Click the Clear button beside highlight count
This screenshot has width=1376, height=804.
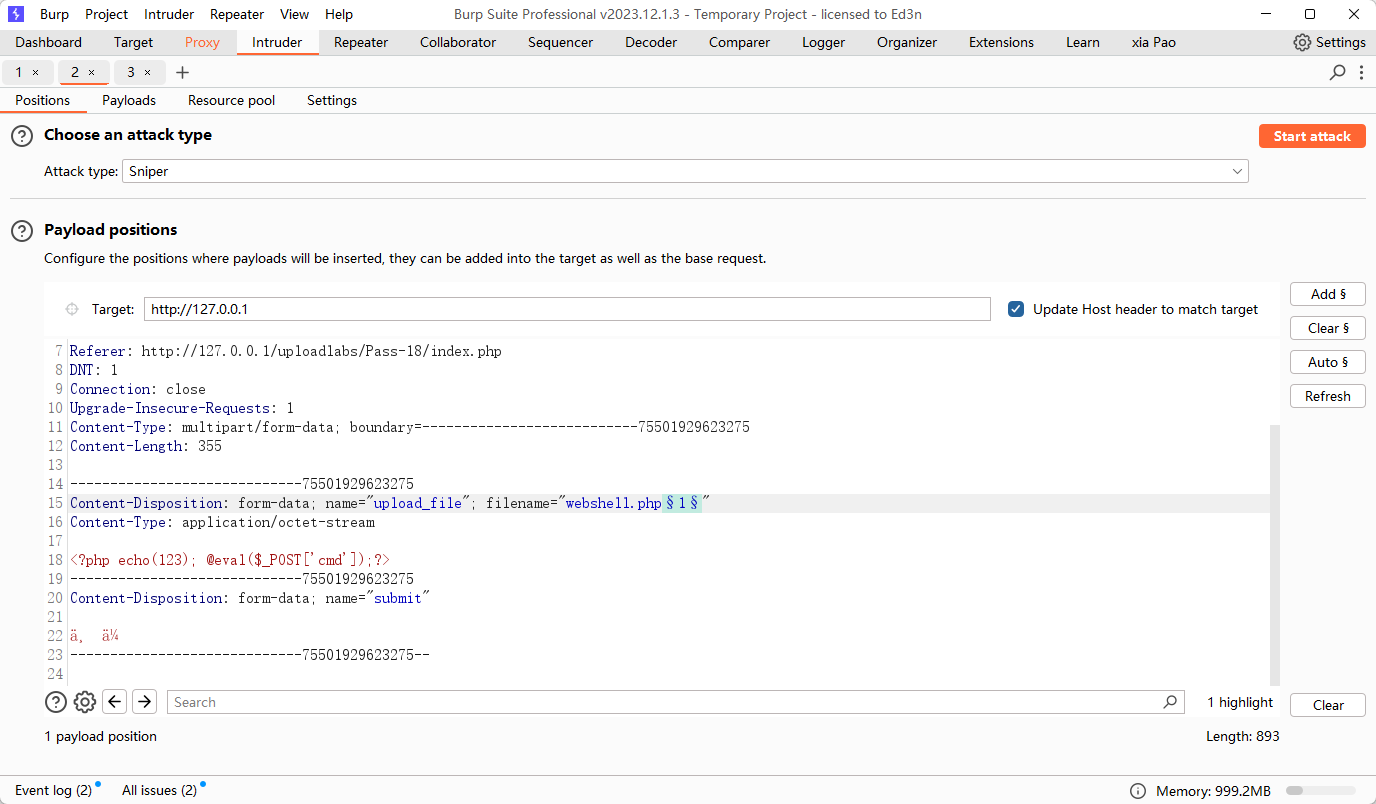pos(1328,705)
